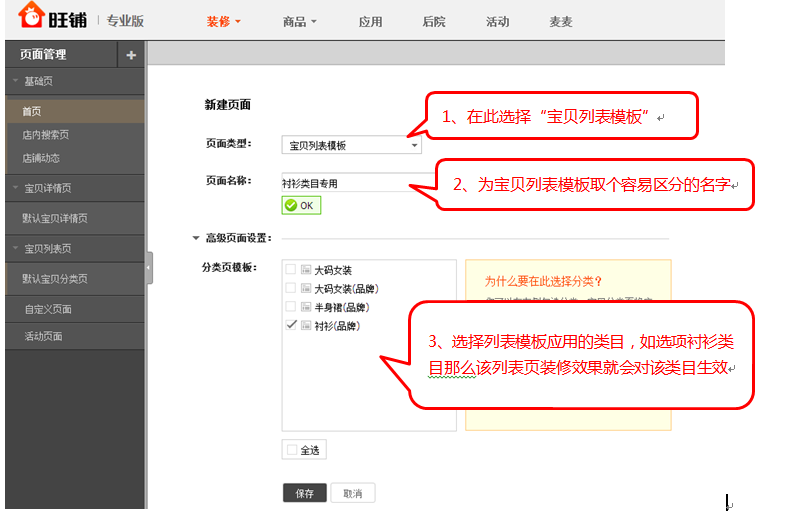Screen dimensions: 792x514
Task: Open the 活动 menu
Action: pos(498,22)
